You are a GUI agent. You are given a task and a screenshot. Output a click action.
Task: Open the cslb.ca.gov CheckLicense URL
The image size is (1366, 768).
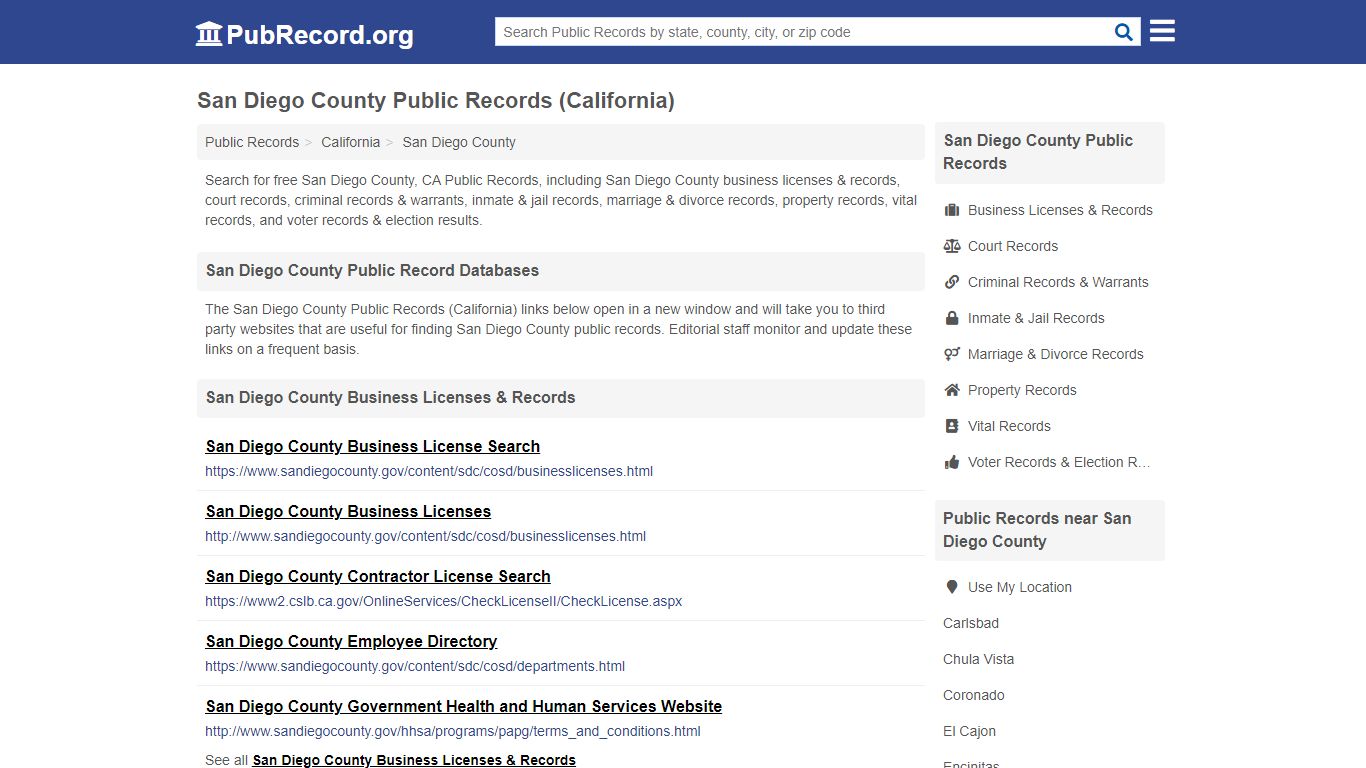443,601
